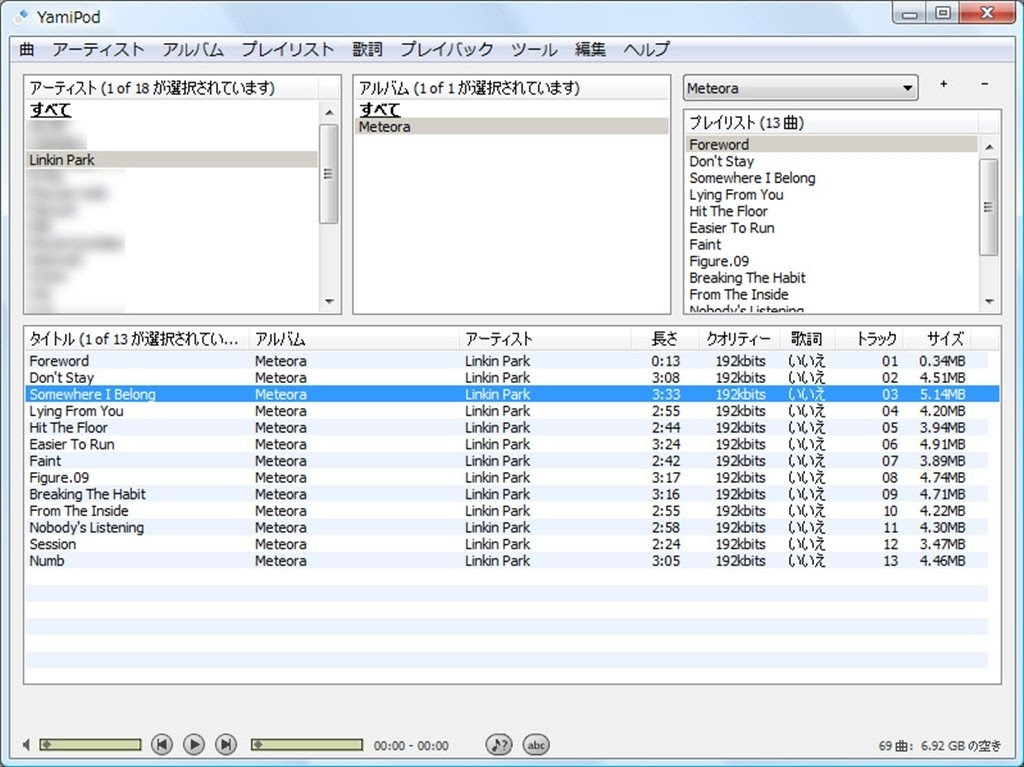Sort by the アルバム column header
The height and width of the screenshot is (767, 1024).
354,338
